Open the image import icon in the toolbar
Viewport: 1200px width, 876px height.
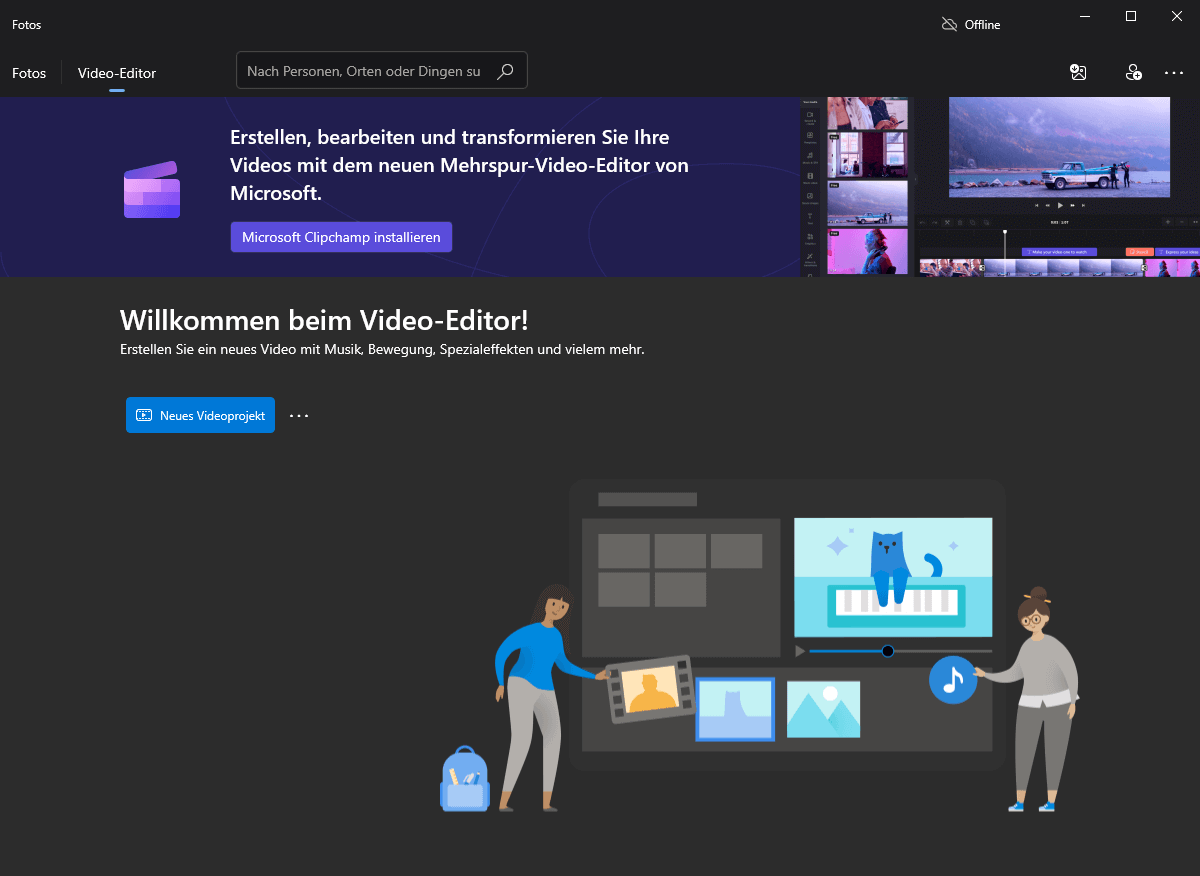[x=1078, y=72]
